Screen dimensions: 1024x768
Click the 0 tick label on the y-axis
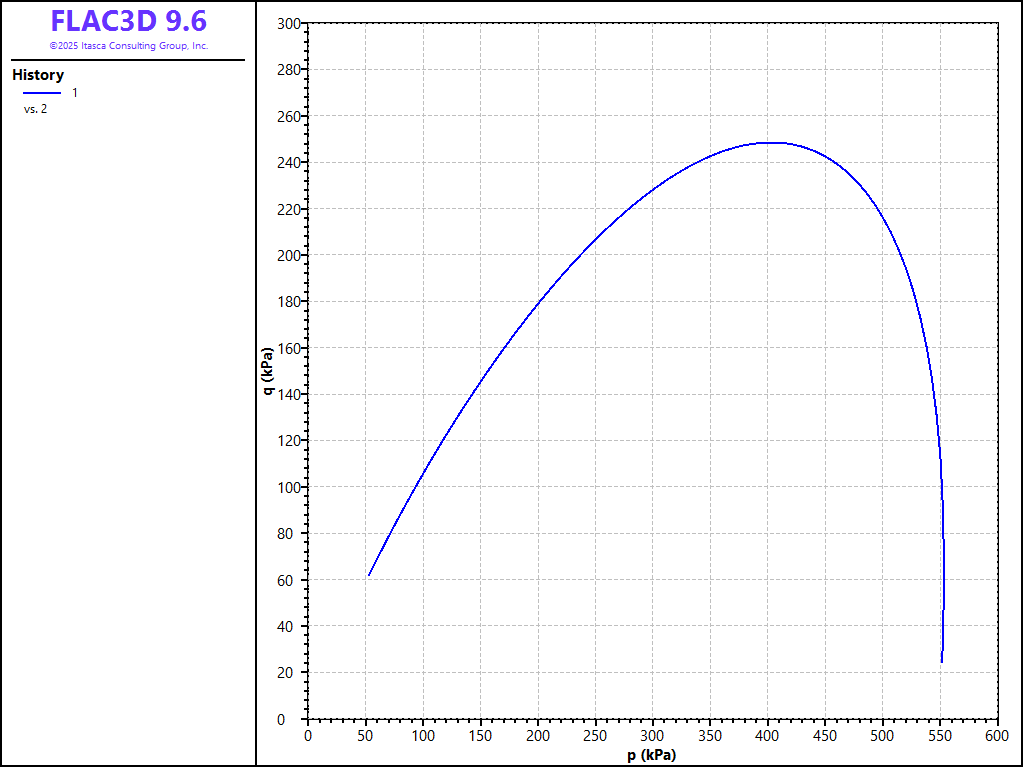point(295,719)
